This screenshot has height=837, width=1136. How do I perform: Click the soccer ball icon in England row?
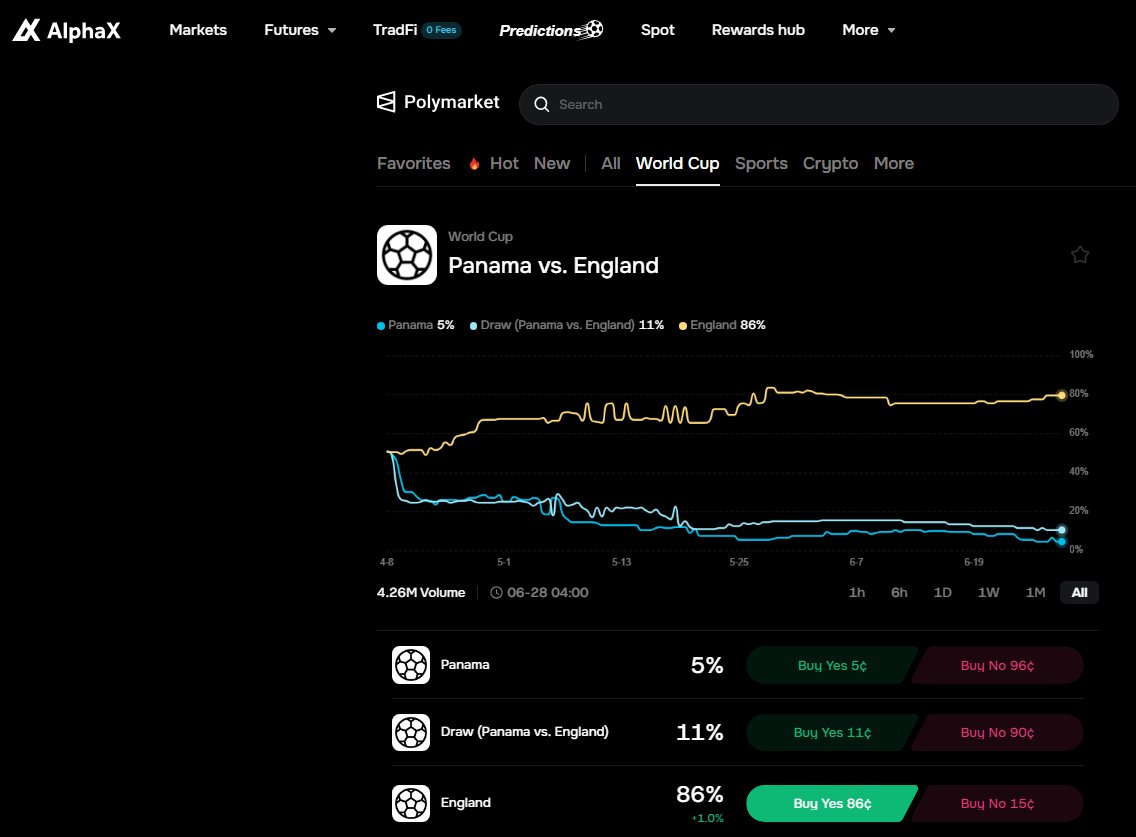click(x=411, y=803)
